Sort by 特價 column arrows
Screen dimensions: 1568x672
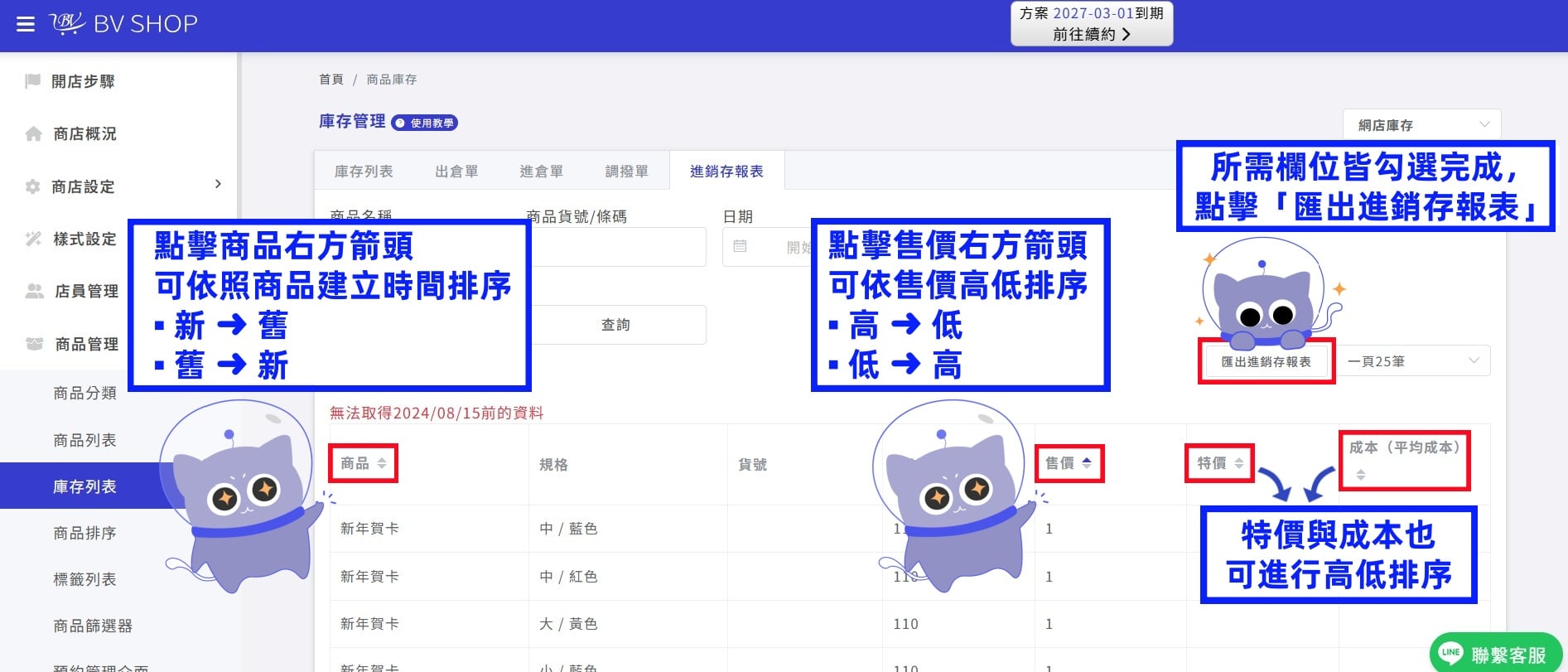[1238, 463]
